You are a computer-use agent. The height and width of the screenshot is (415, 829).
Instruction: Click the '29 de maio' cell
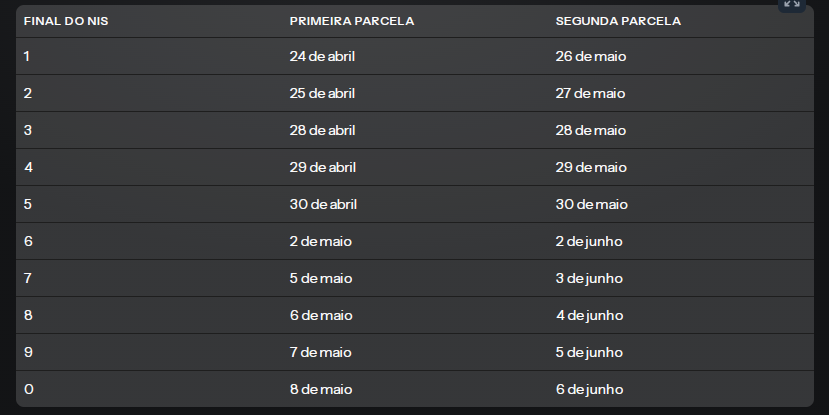click(x=591, y=167)
